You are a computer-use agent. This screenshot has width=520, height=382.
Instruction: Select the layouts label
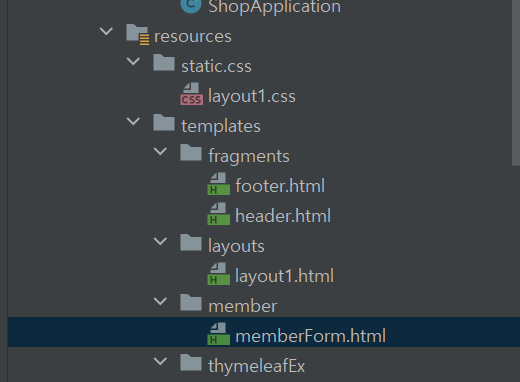click(236, 247)
